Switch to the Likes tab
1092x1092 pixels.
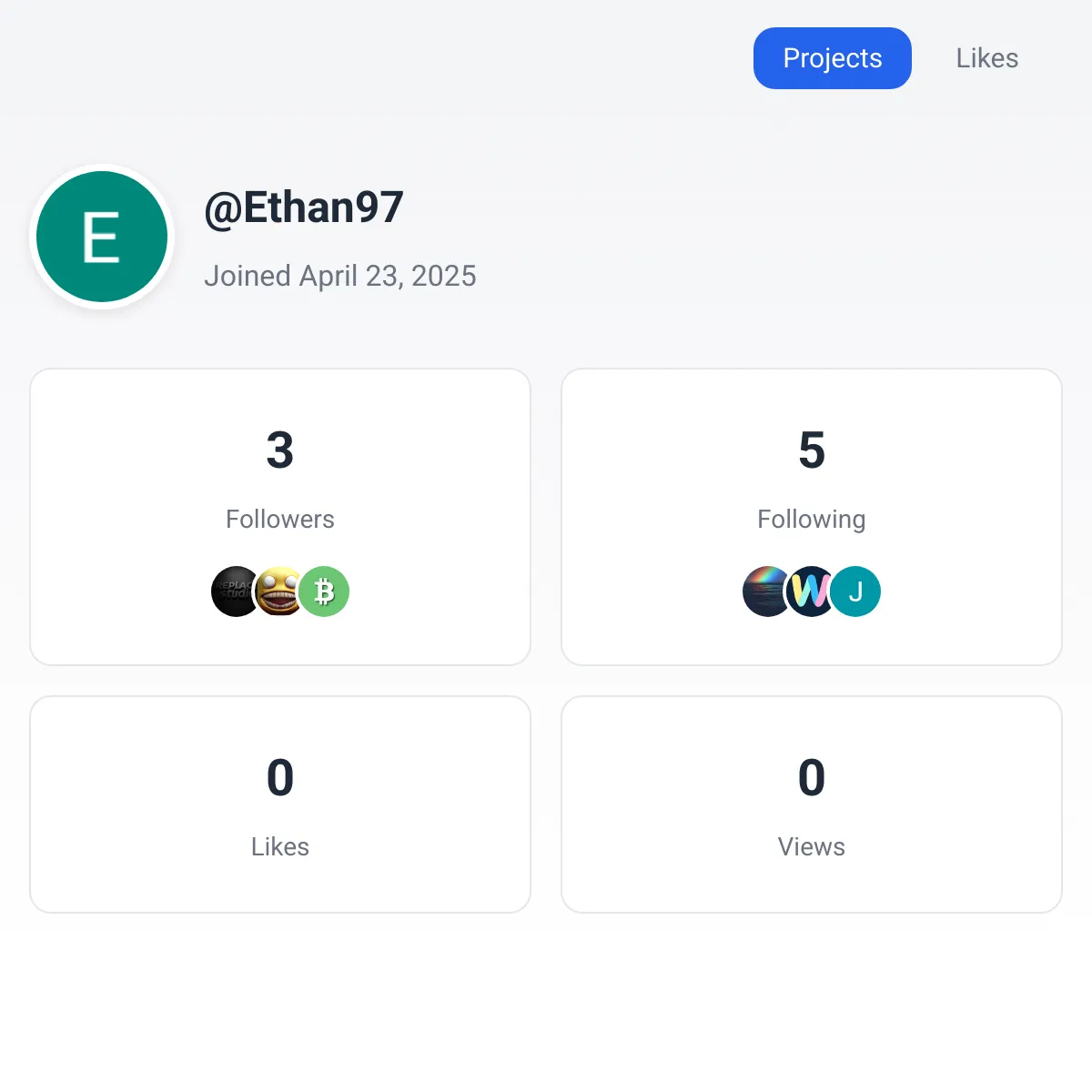pos(986,58)
